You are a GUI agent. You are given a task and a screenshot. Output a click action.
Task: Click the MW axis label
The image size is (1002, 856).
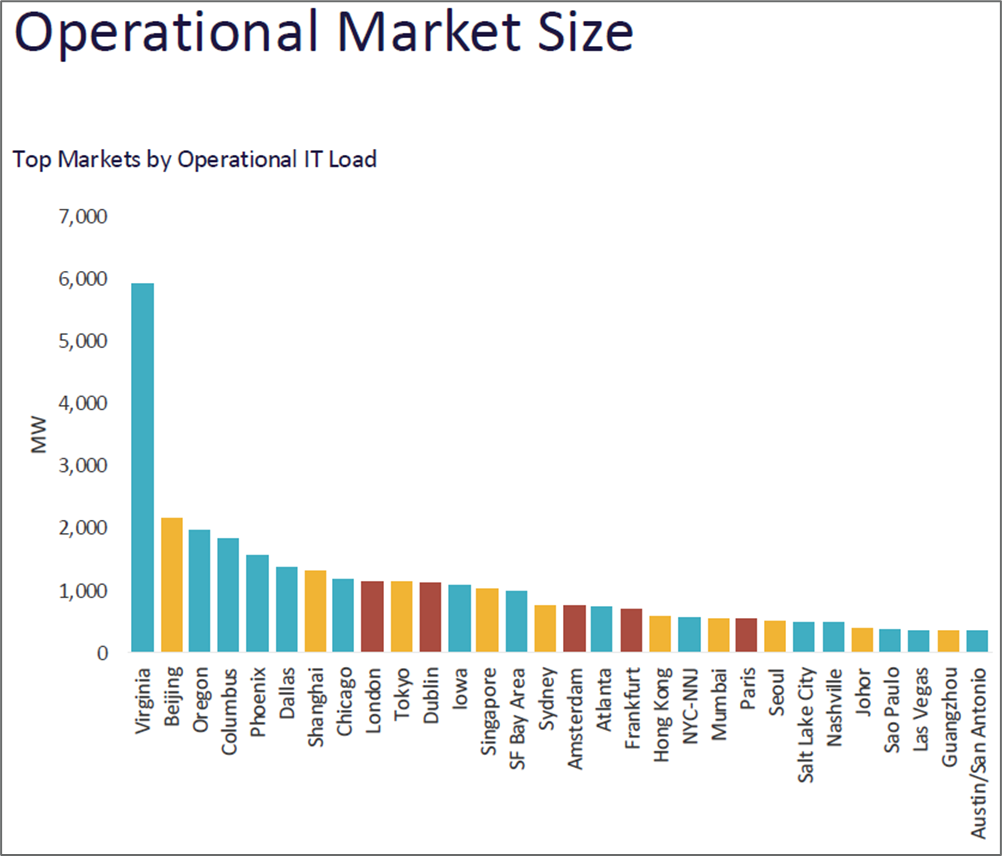[x=37, y=432]
